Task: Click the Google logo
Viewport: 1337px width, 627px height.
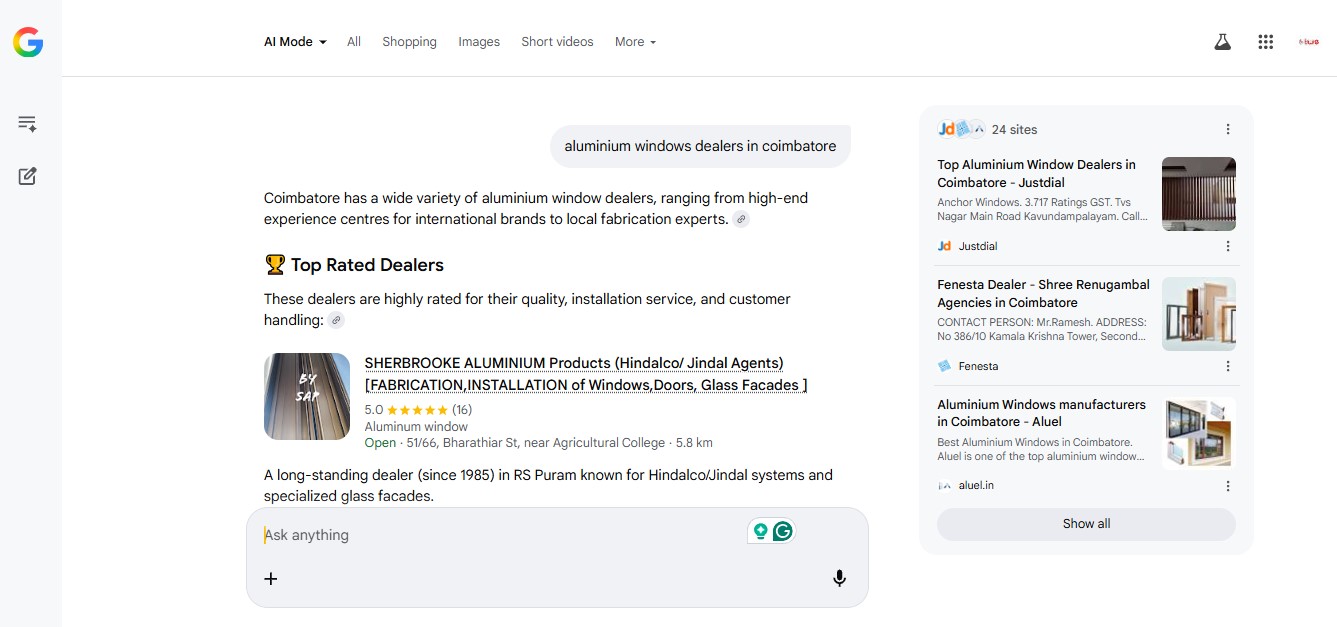Action: point(28,42)
